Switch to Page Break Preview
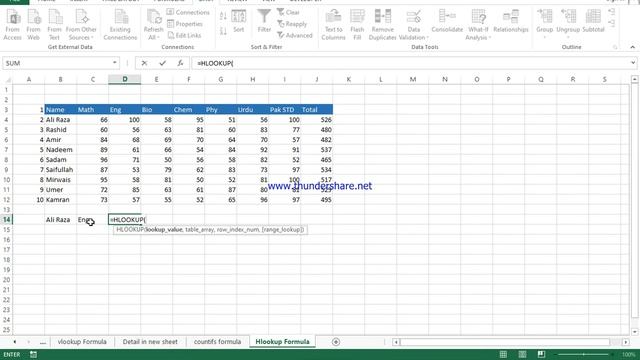This screenshot has width=640, height=360. point(541,354)
